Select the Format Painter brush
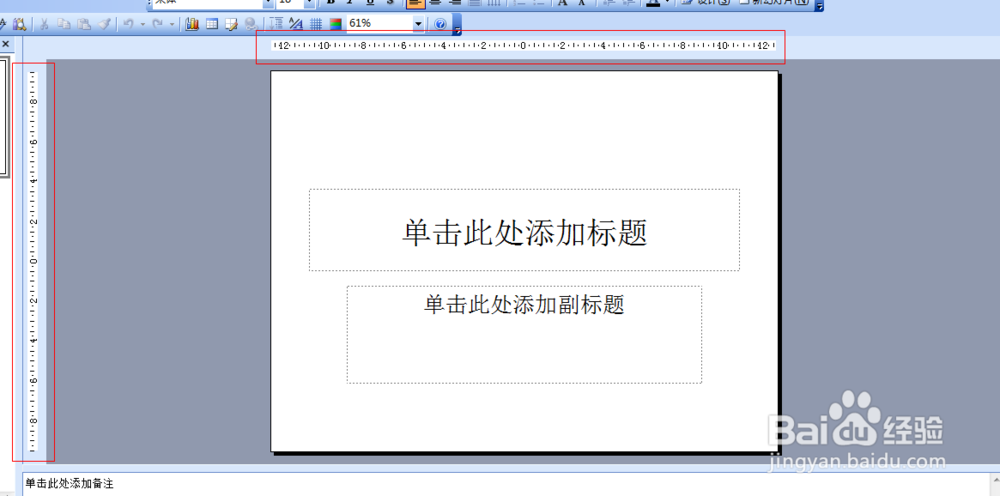Viewport: 1000px width, 496px height. click(x=105, y=24)
